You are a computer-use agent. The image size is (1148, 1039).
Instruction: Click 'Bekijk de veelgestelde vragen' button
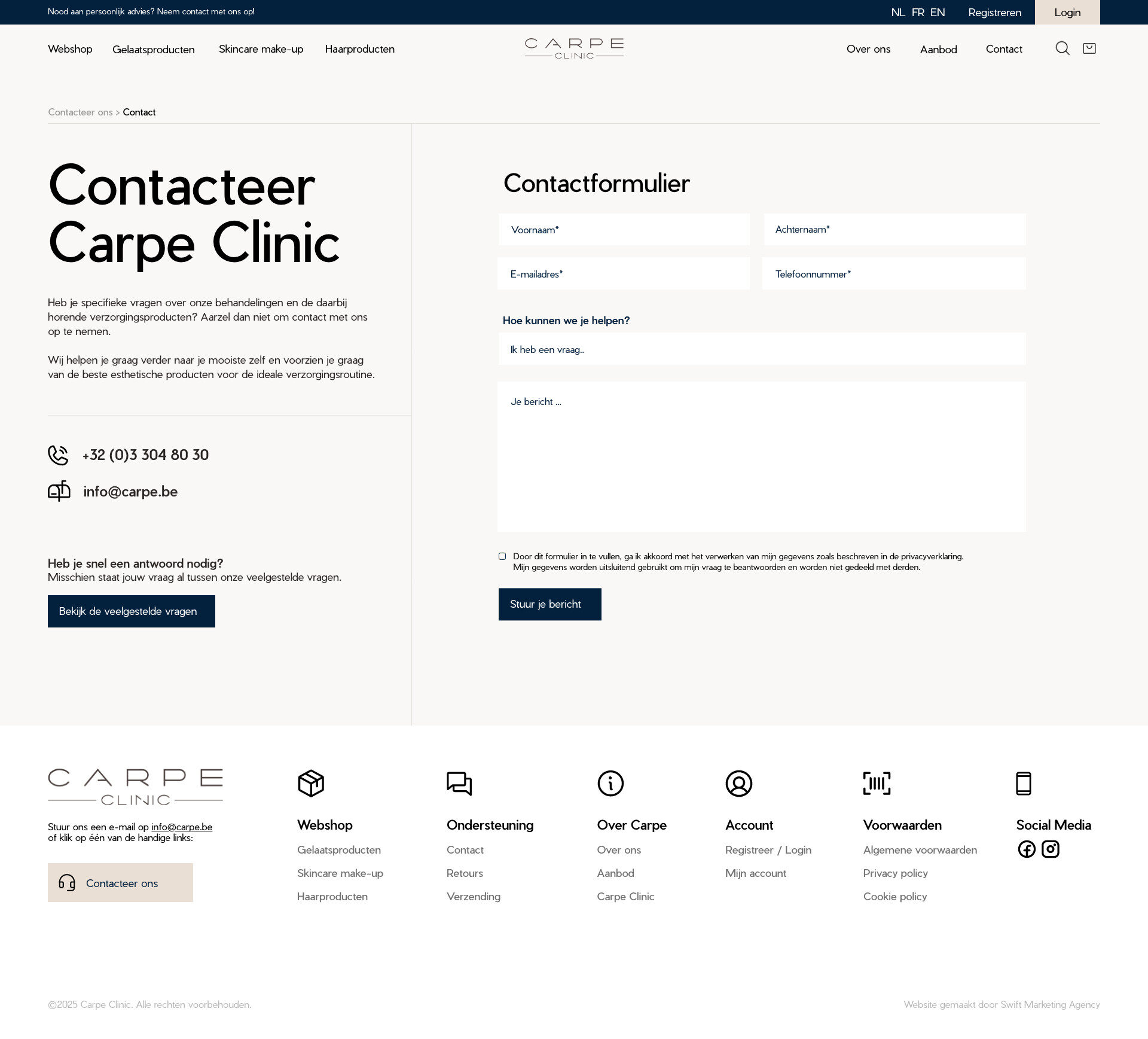point(131,611)
